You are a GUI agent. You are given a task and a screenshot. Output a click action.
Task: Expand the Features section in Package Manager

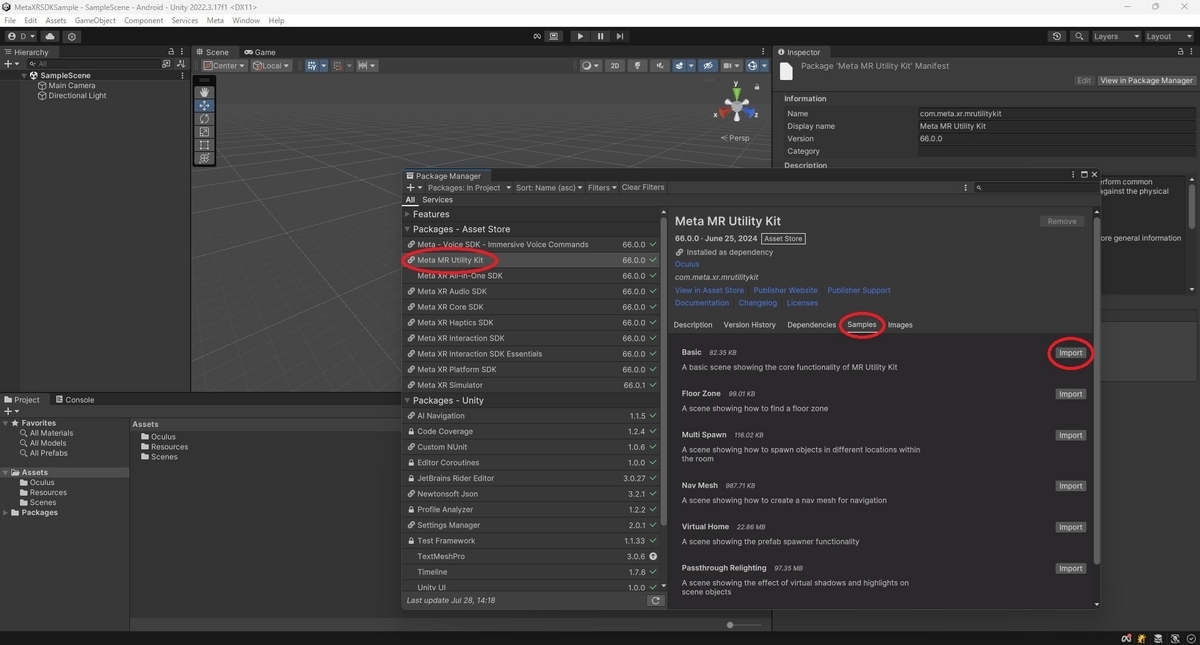[x=408, y=214]
